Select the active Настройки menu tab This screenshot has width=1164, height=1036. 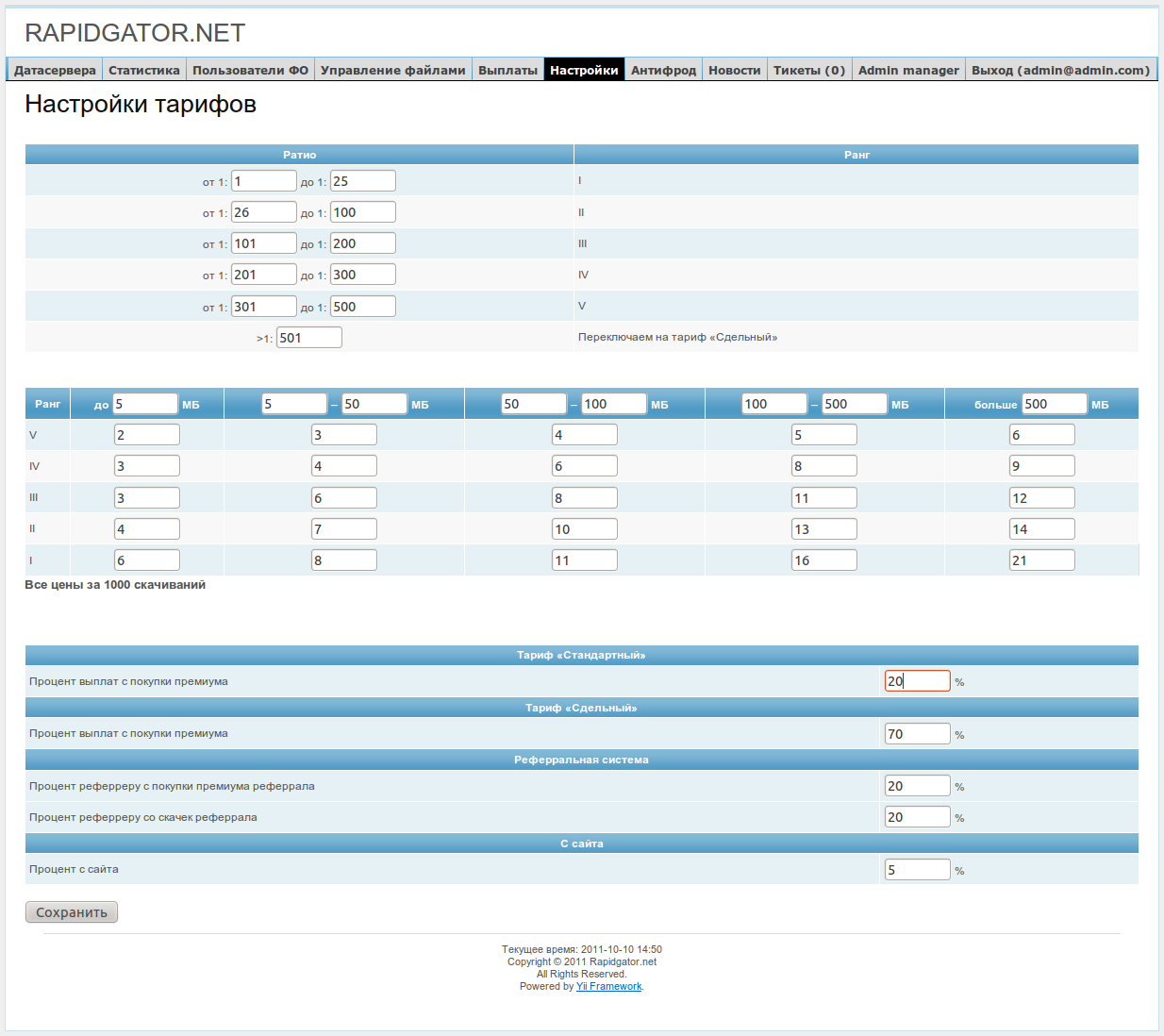tap(584, 70)
